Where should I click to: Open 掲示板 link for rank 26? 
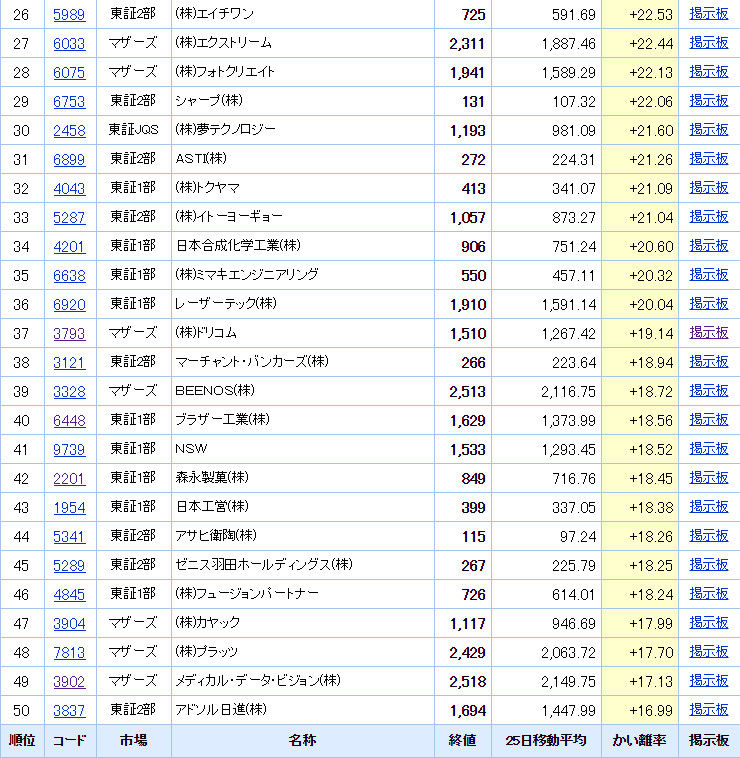pos(709,14)
